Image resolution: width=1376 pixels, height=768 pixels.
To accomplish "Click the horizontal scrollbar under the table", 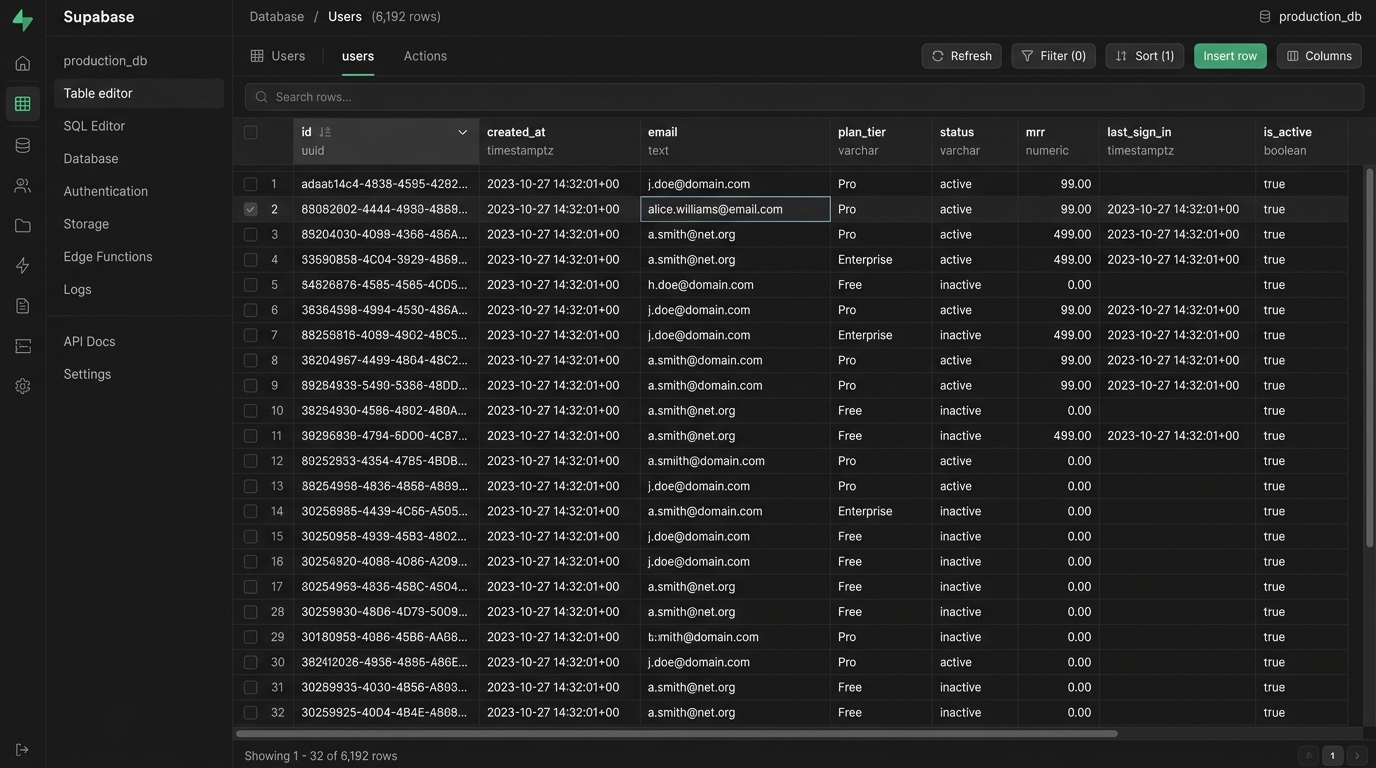I will (x=677, y=734).
